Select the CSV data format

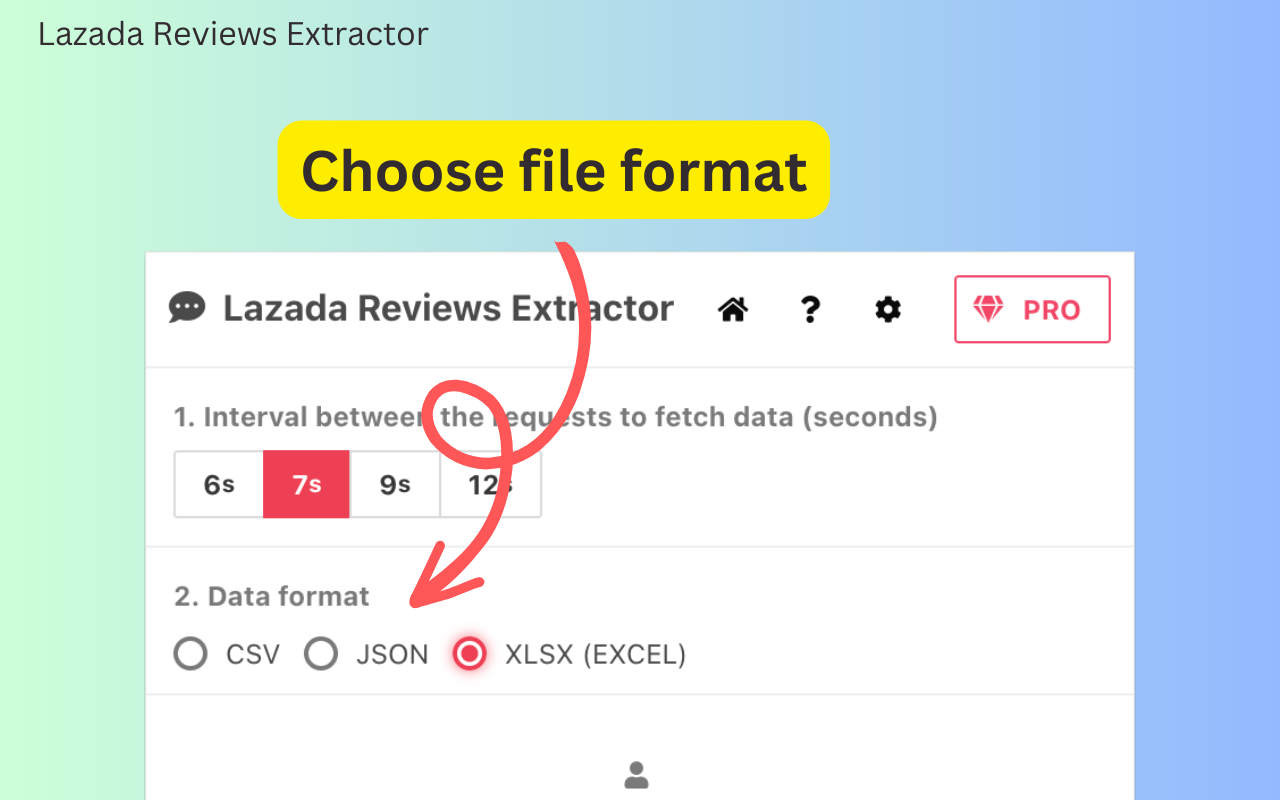click(x=190, y=653)
